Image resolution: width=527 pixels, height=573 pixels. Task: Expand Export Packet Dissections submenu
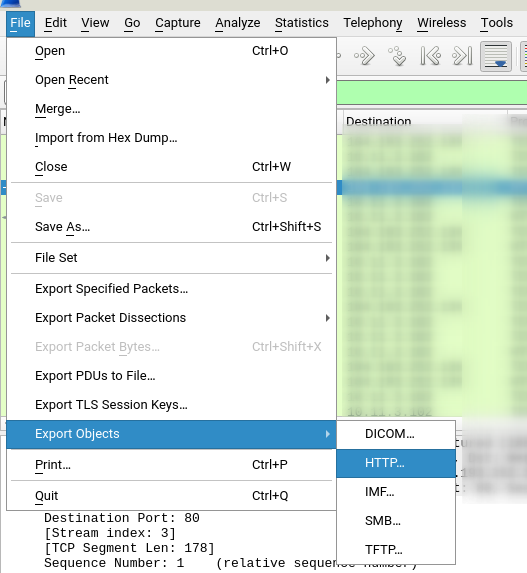pos(171,318)
